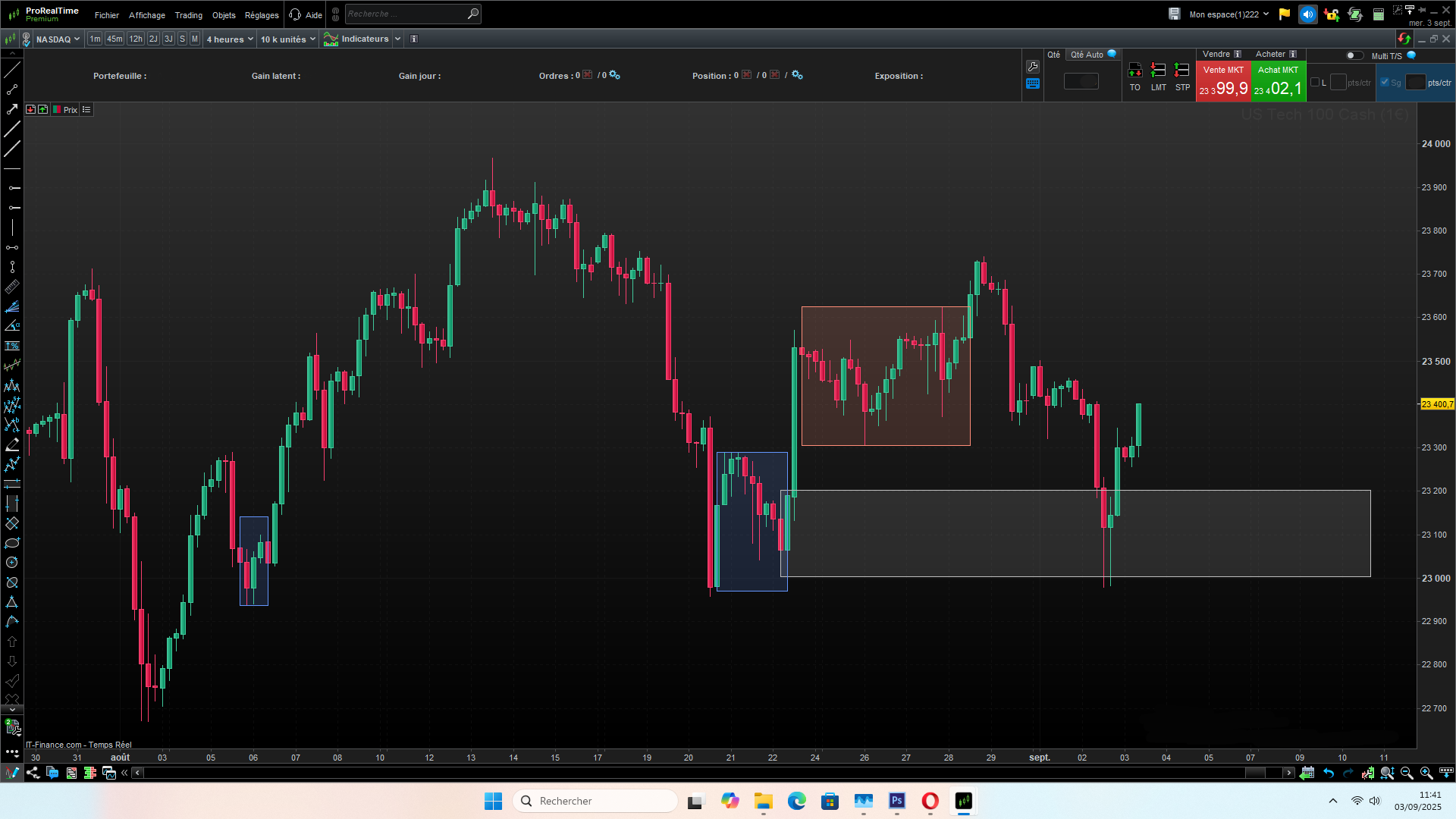Open the LMT limit order icon
Screen dimensions: 1456x819
tap(1158, 71)
